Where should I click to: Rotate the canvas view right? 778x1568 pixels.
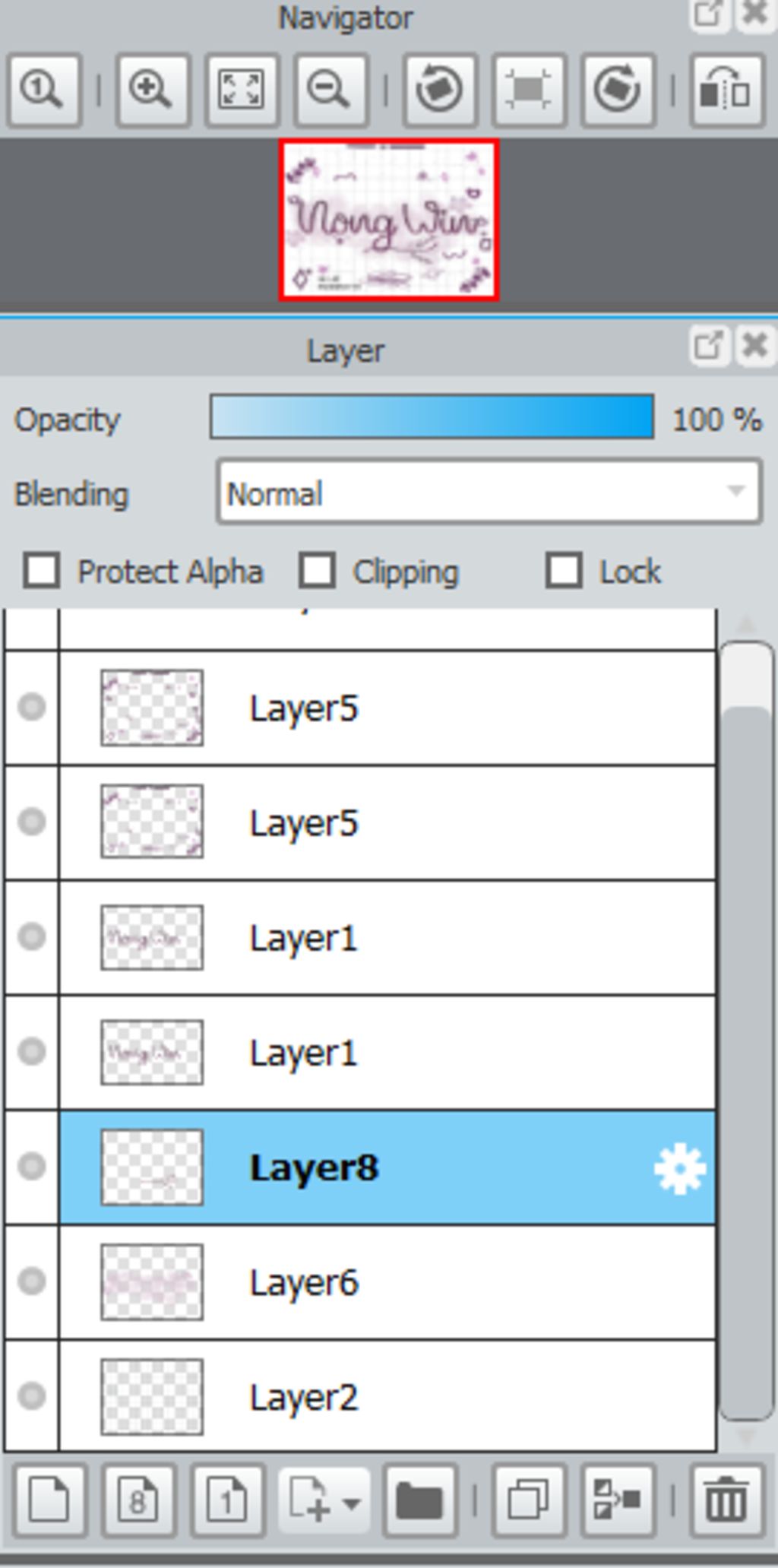[618, 90]
